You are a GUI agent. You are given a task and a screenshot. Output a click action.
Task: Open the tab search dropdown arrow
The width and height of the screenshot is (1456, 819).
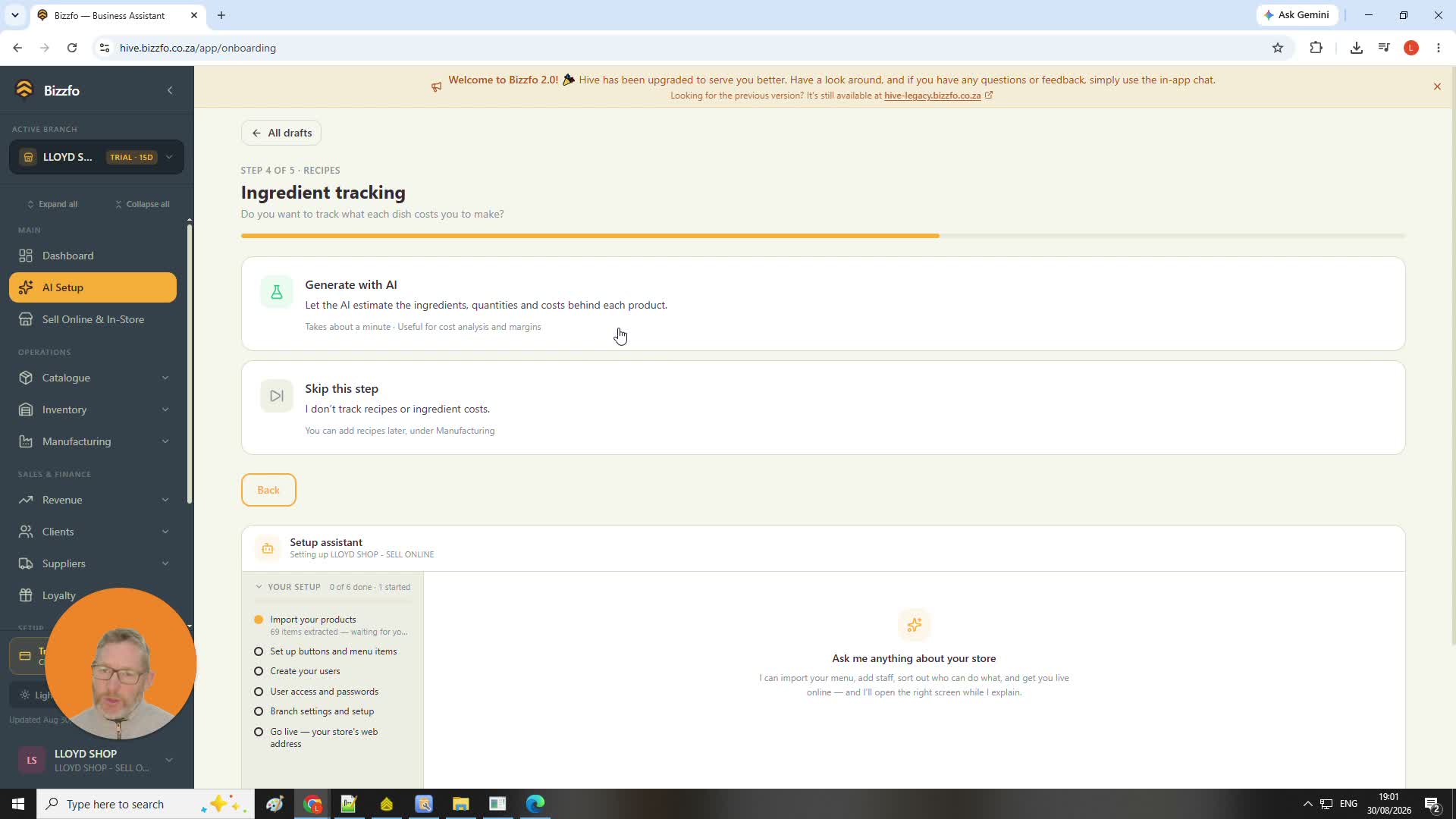coord(14,15)
